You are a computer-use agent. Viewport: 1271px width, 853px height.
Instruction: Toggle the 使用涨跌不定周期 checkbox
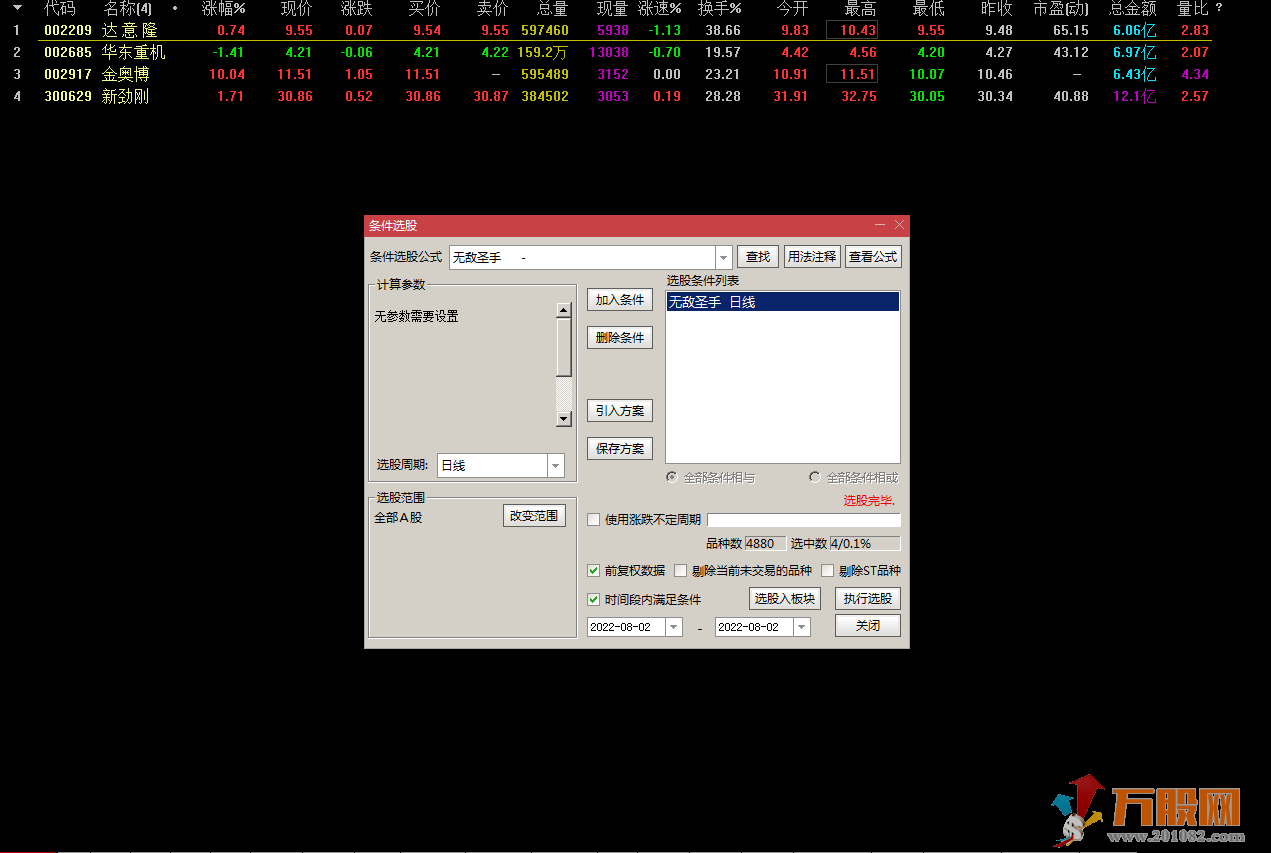tap(594, 520)
